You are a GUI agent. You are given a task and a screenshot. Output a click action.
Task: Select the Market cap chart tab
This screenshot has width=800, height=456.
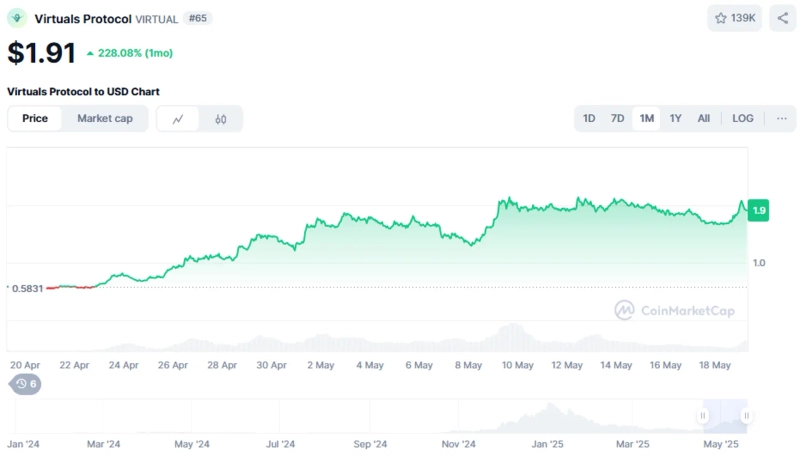(105, 118)
